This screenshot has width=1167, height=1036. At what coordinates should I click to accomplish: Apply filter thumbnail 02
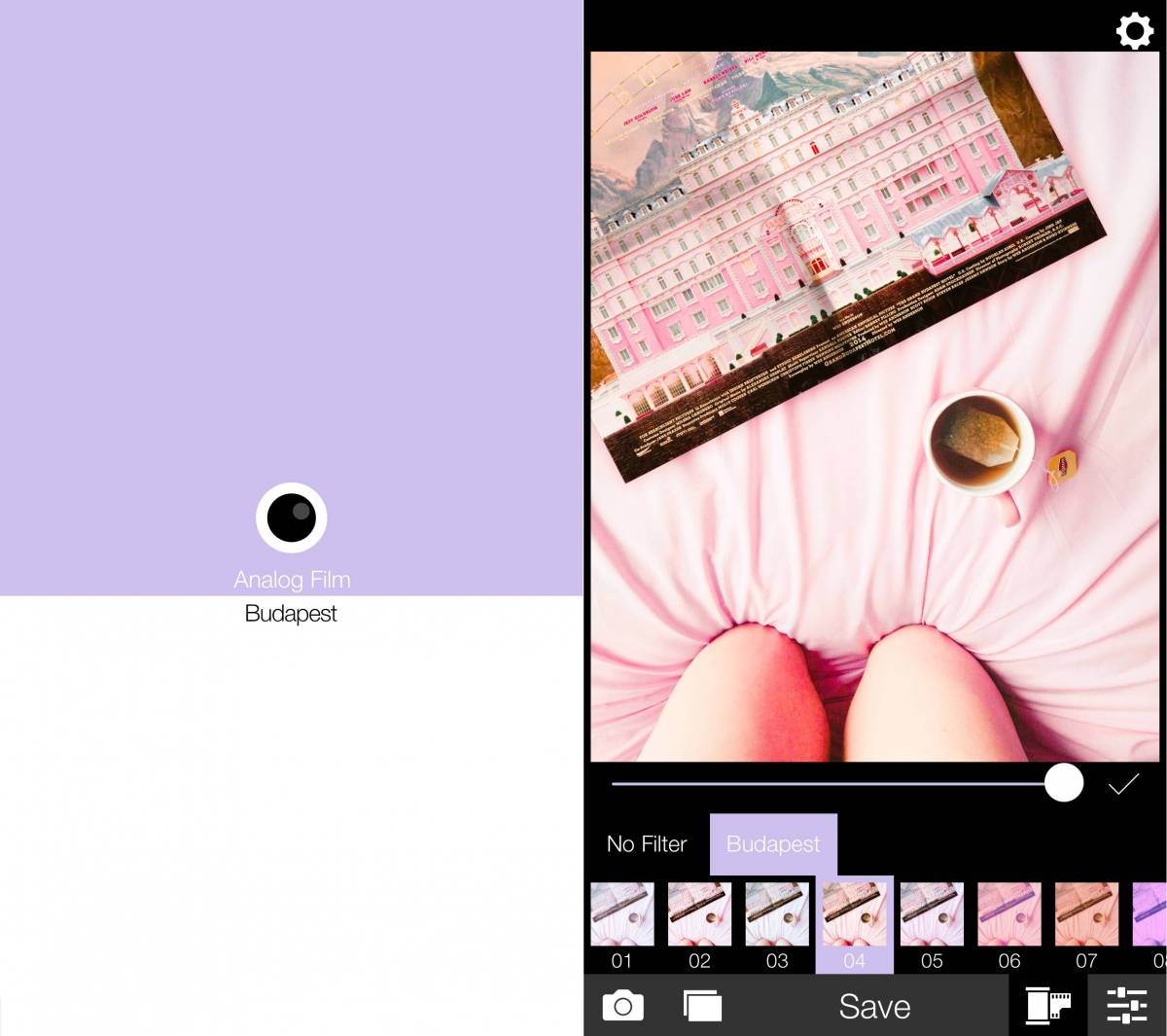click(699, 916)
